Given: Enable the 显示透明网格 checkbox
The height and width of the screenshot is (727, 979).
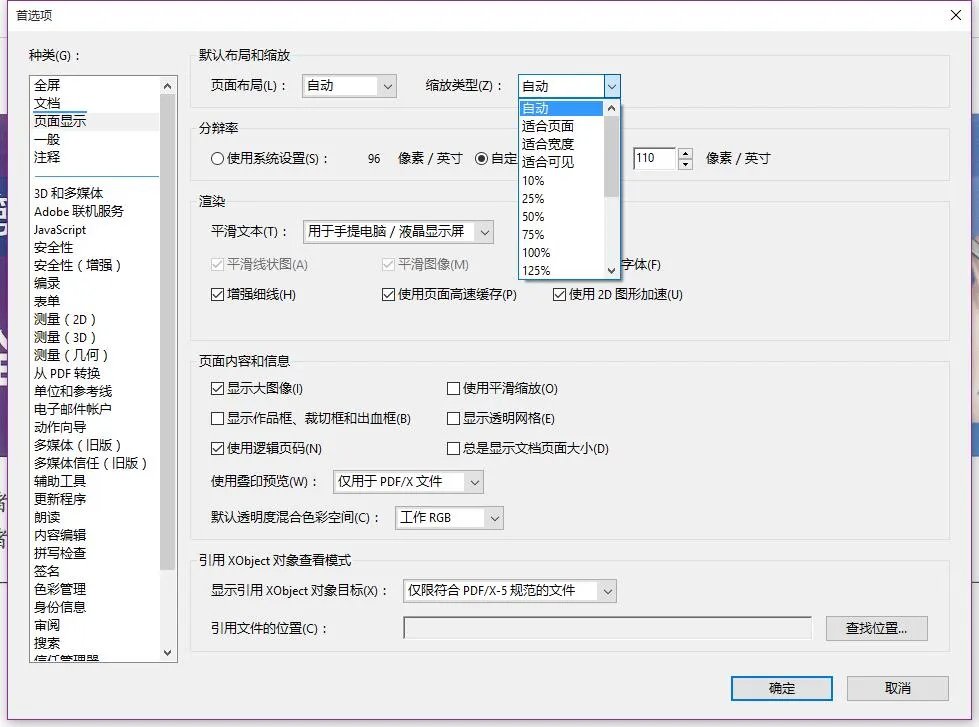Looking at the screenshot, I should pos(454,418).
